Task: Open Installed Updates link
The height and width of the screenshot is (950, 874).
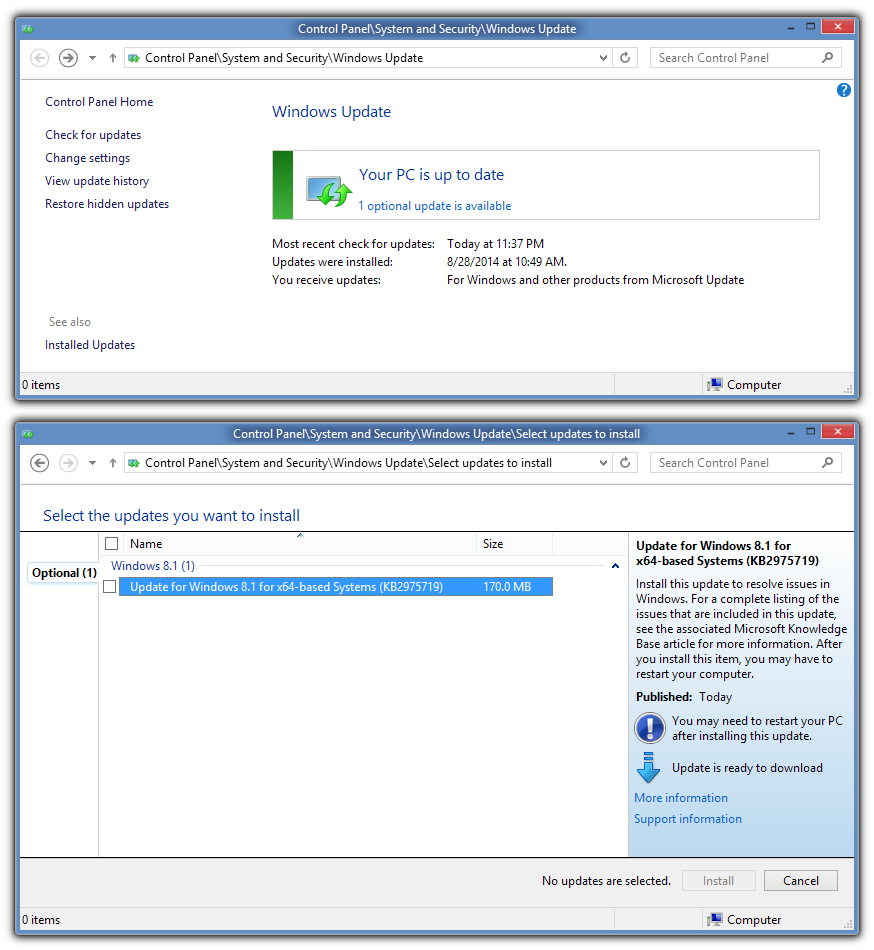Action: pyautogui.click(x=90, y=345)
